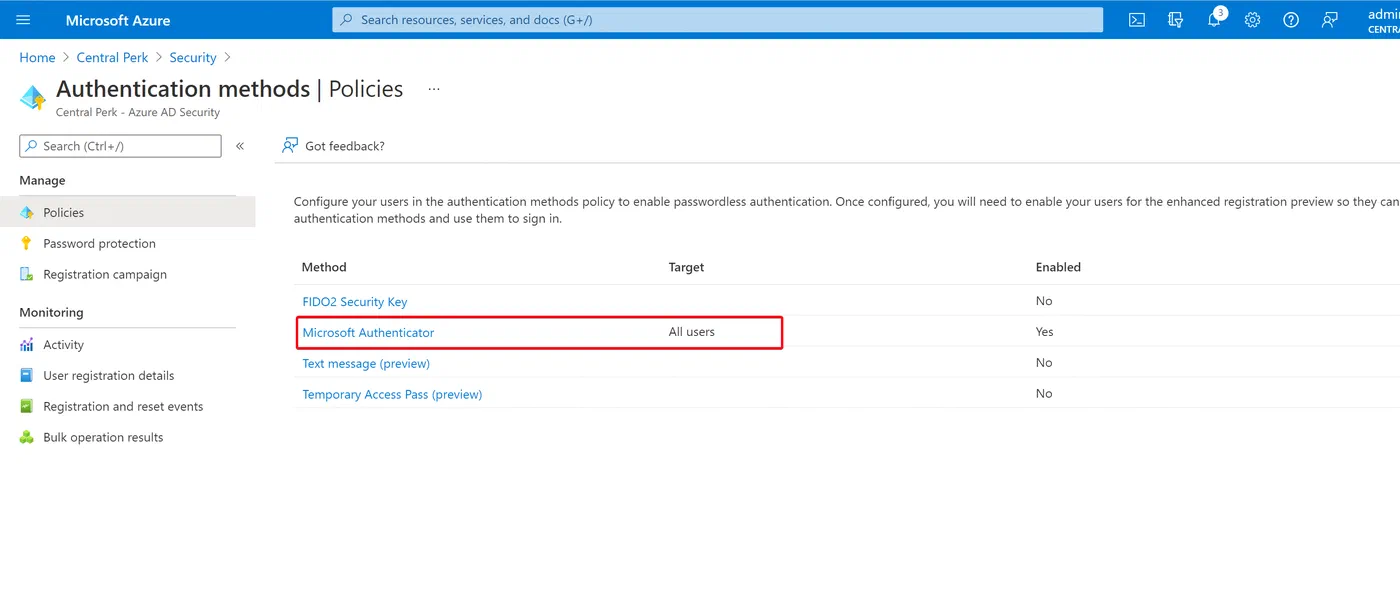This screenshot has width=1400, height=590.
Task: Click the Authentication methods service icon
Action: tap(33, 97)
